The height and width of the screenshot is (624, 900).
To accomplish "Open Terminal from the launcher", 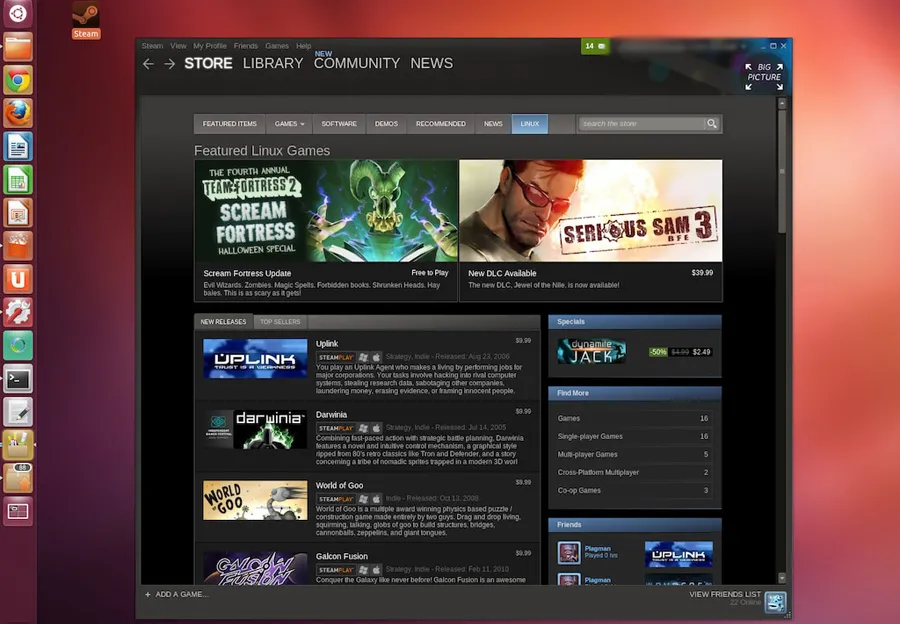I will (18, 379).
